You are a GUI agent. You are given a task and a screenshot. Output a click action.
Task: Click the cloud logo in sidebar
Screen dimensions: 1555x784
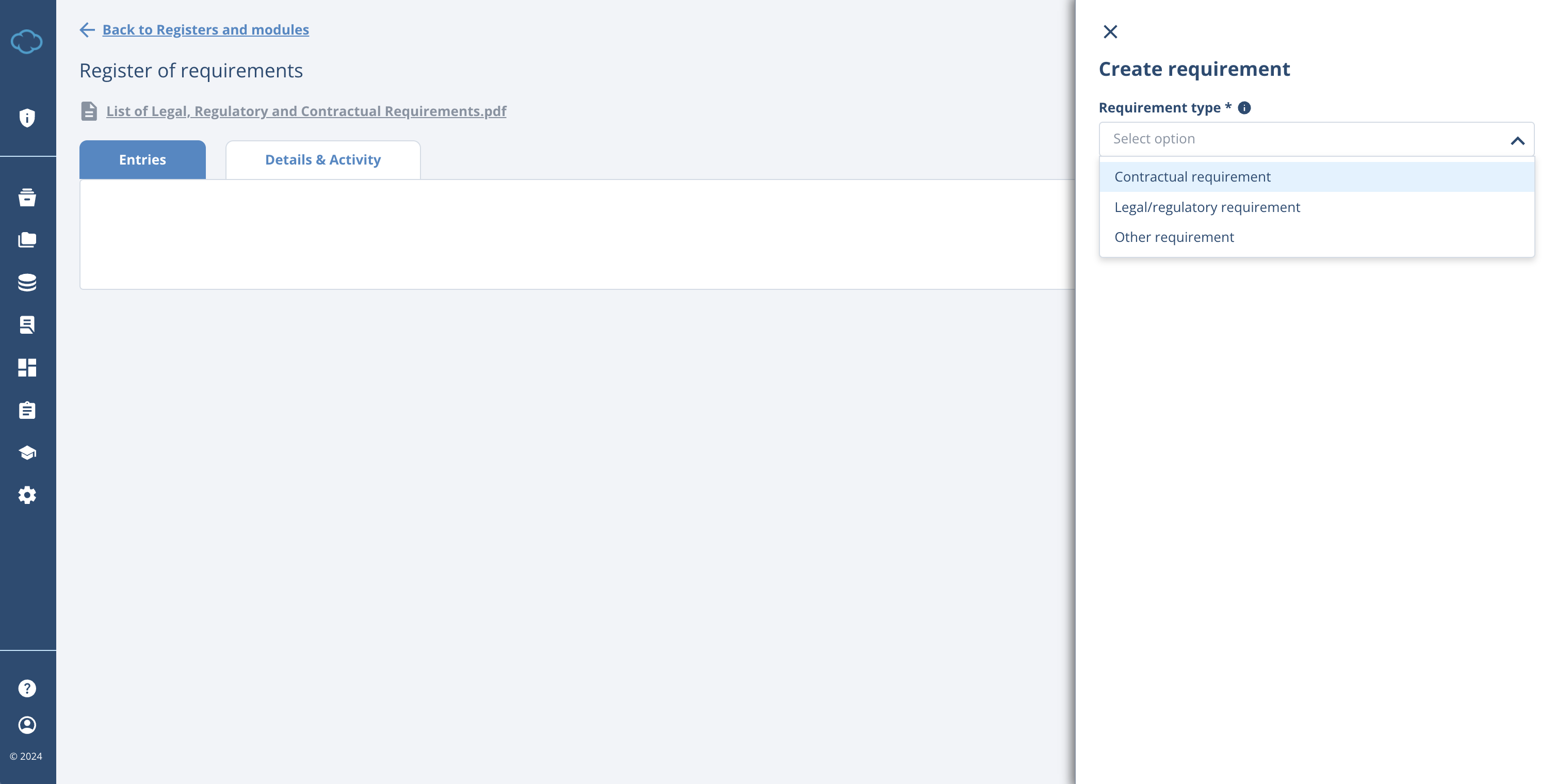26,42
